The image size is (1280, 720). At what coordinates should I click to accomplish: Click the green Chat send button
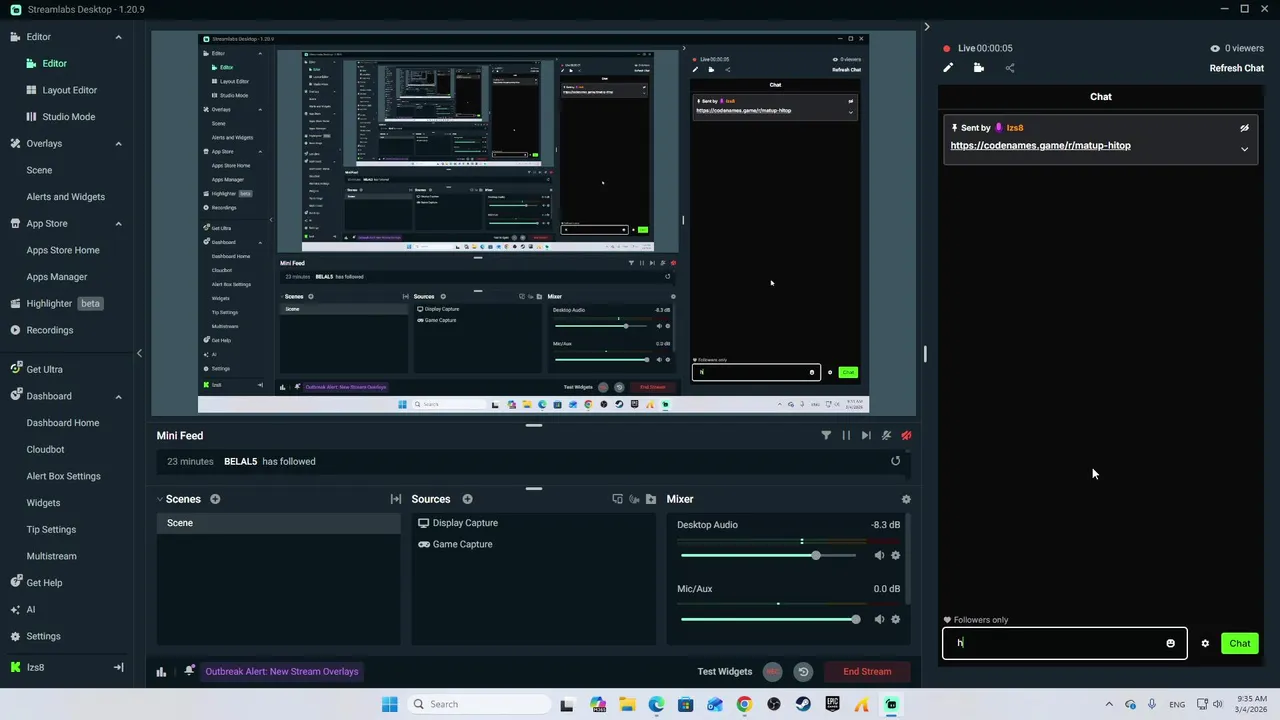click(x=1239, y=643)
